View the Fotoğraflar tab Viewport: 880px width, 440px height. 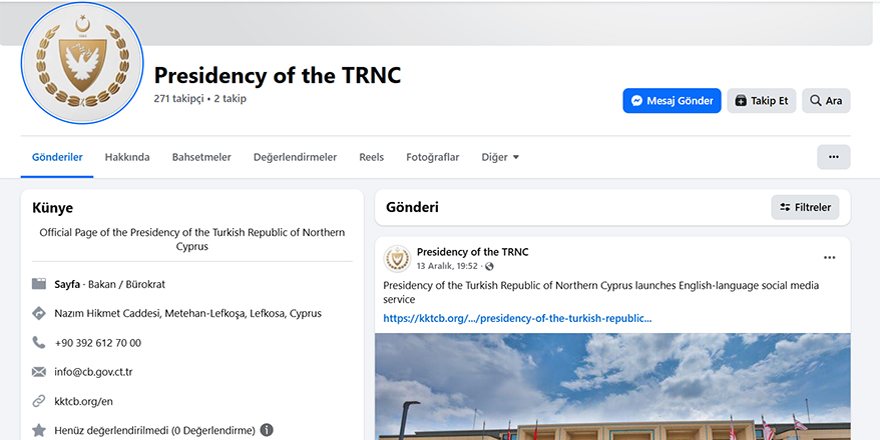point(432,157)
